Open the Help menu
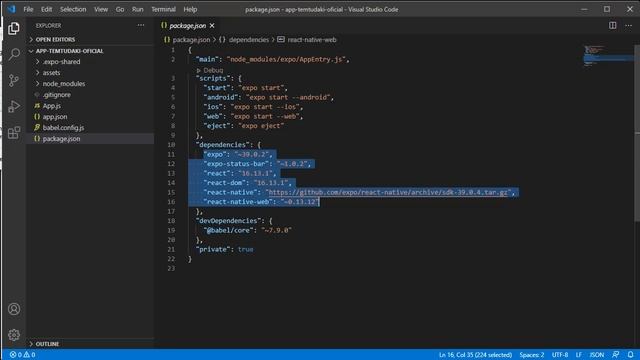Image resolution: width=640 pixels, height=360 pixels. pos(190,9)
